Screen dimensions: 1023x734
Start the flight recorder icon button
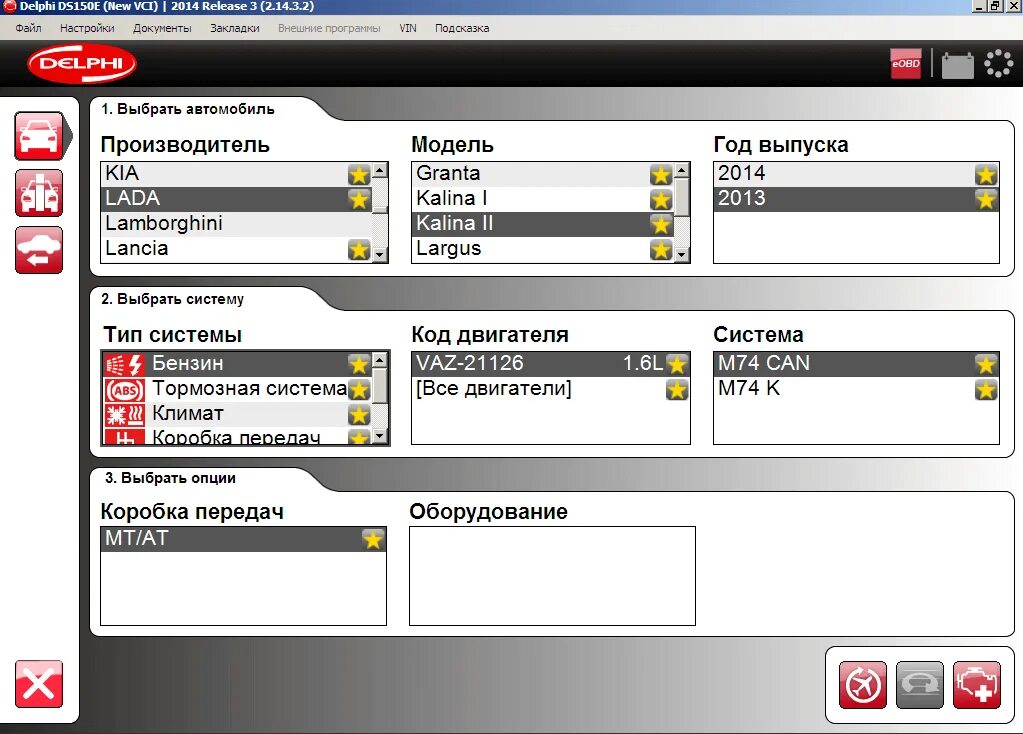863,685
